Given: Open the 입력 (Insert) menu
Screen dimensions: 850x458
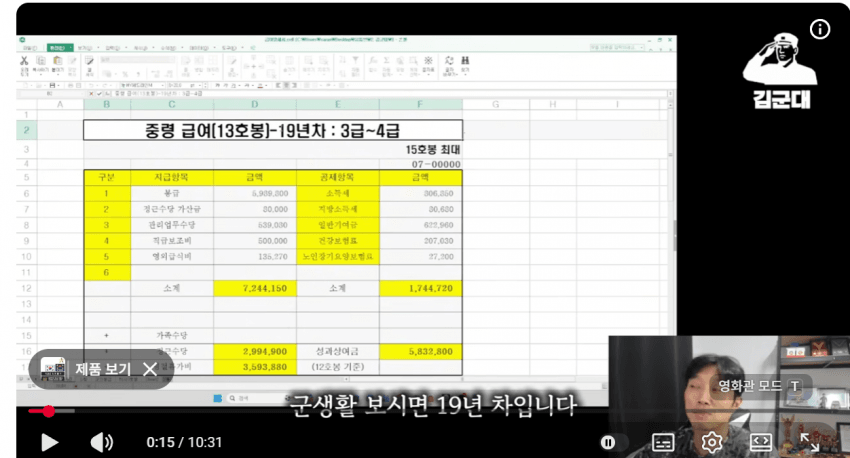Looking at the screenshot, I should tap(113, 48).
